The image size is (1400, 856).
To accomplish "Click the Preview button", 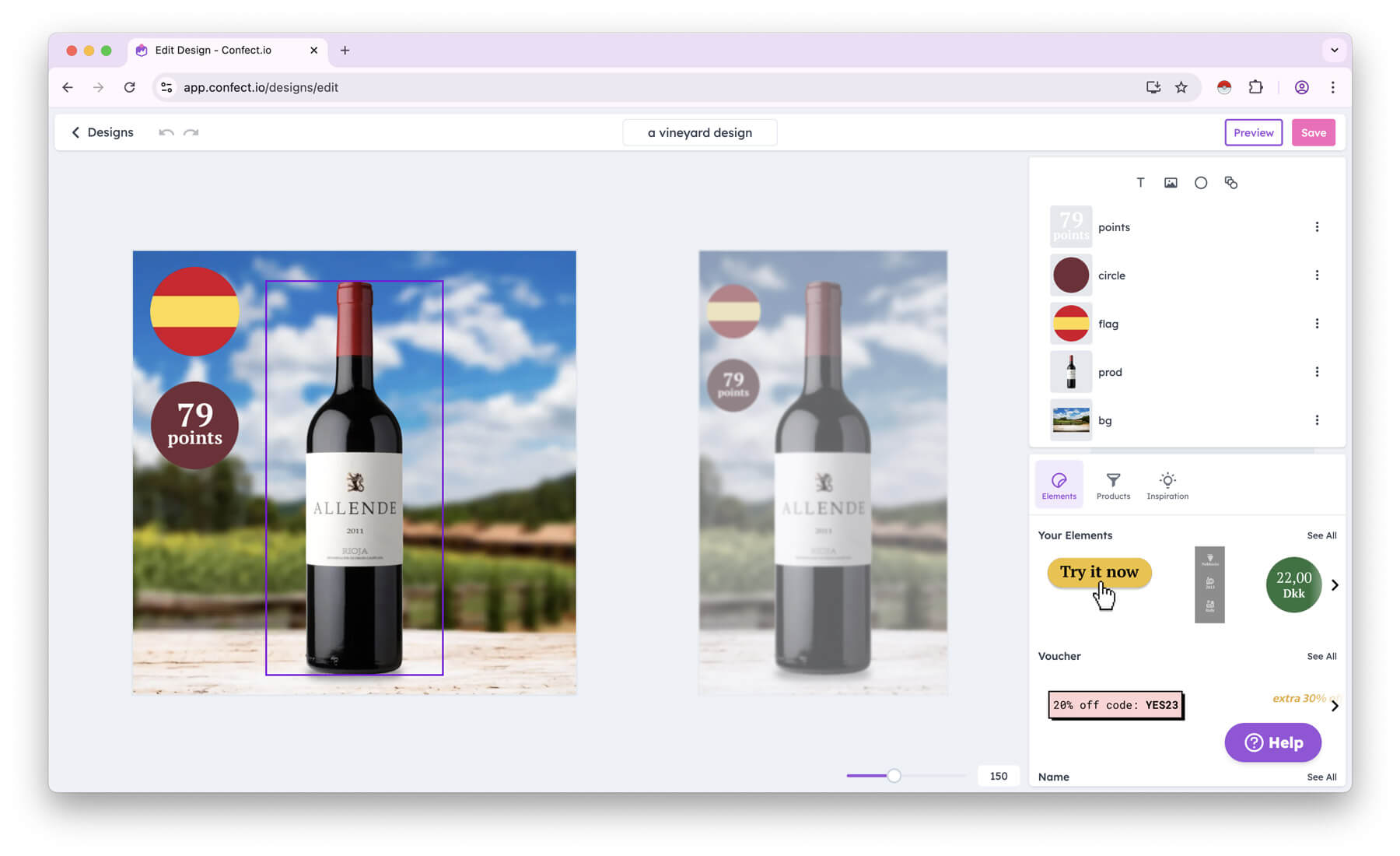I will [x=1253, y=132].
